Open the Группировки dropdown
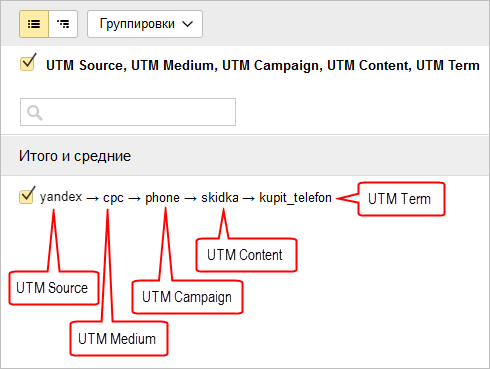The width and height of the screenshot is (490, 369). point(145,24)
